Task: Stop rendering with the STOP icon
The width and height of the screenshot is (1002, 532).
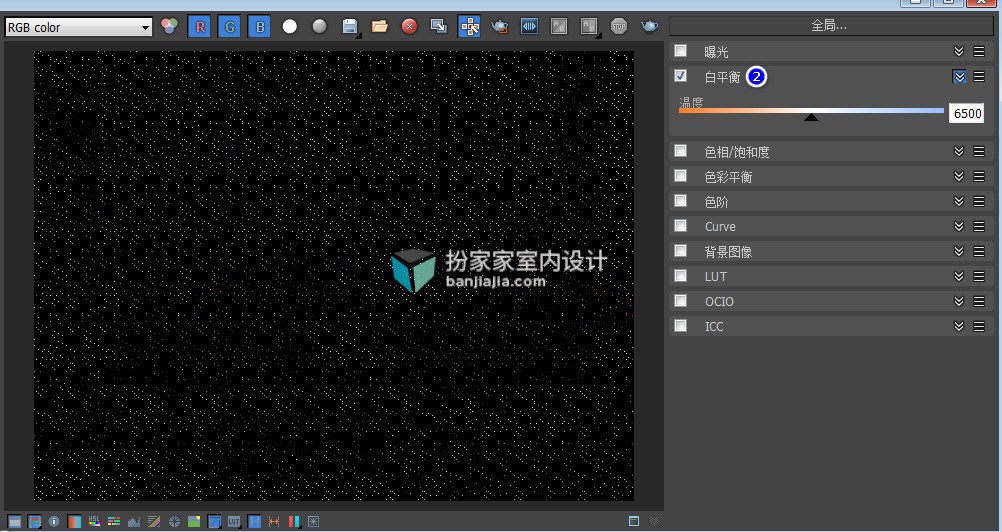Action: tap(619, 26)
